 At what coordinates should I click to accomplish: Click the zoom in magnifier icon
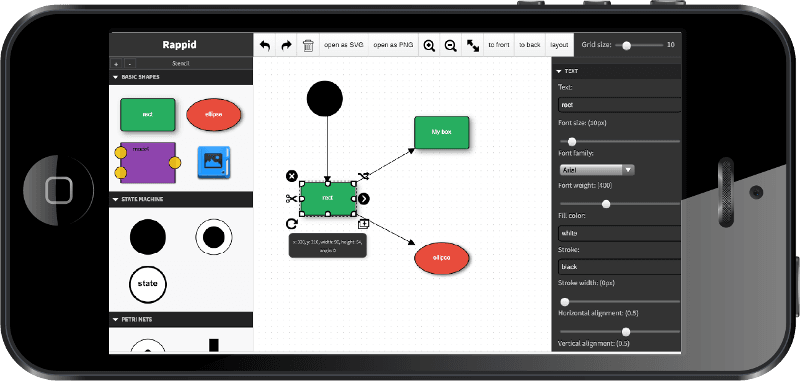pyautogui.click(x=430, y=45)
